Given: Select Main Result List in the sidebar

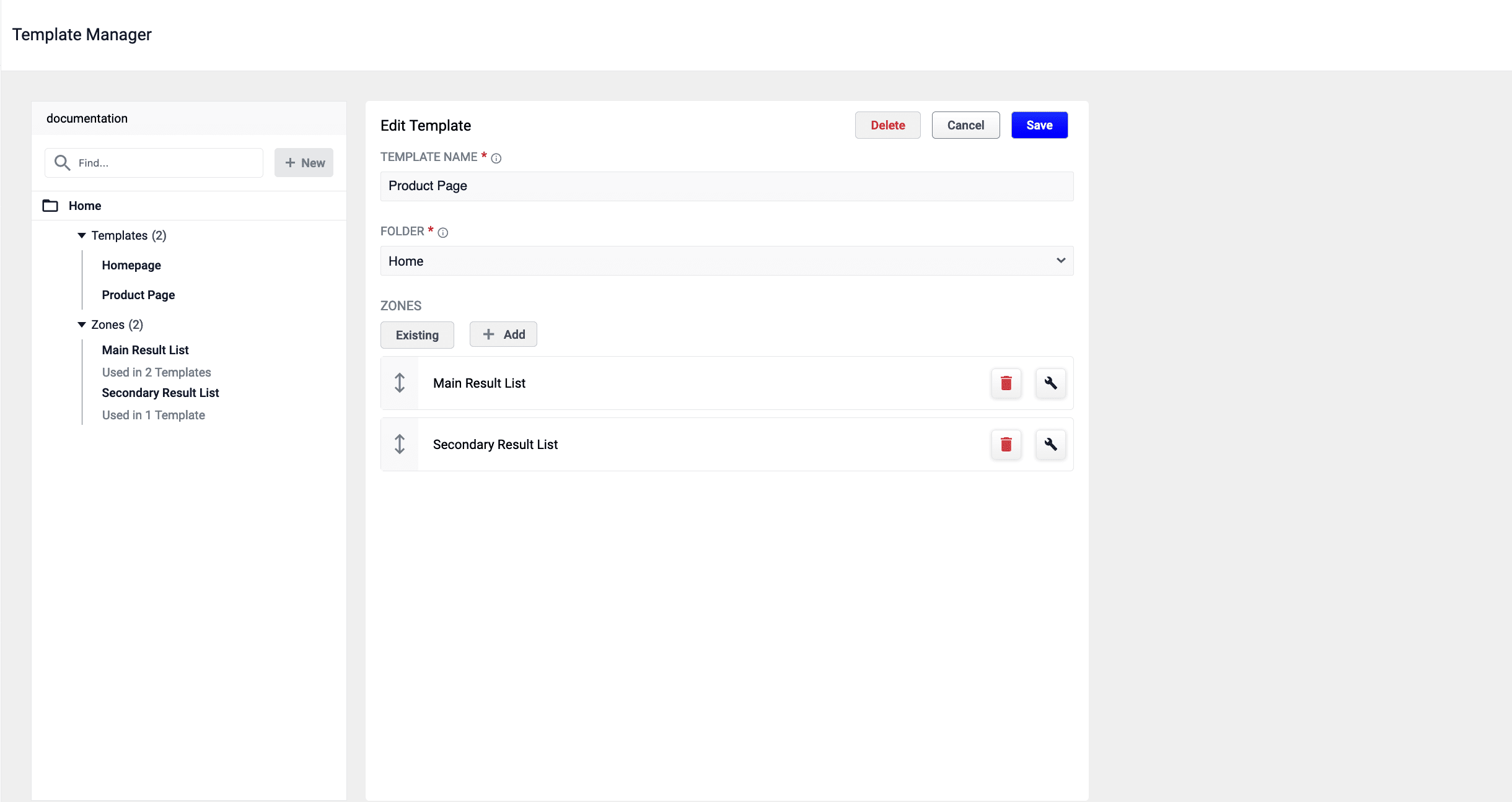Looking at the screenshot, I should 145,350.
